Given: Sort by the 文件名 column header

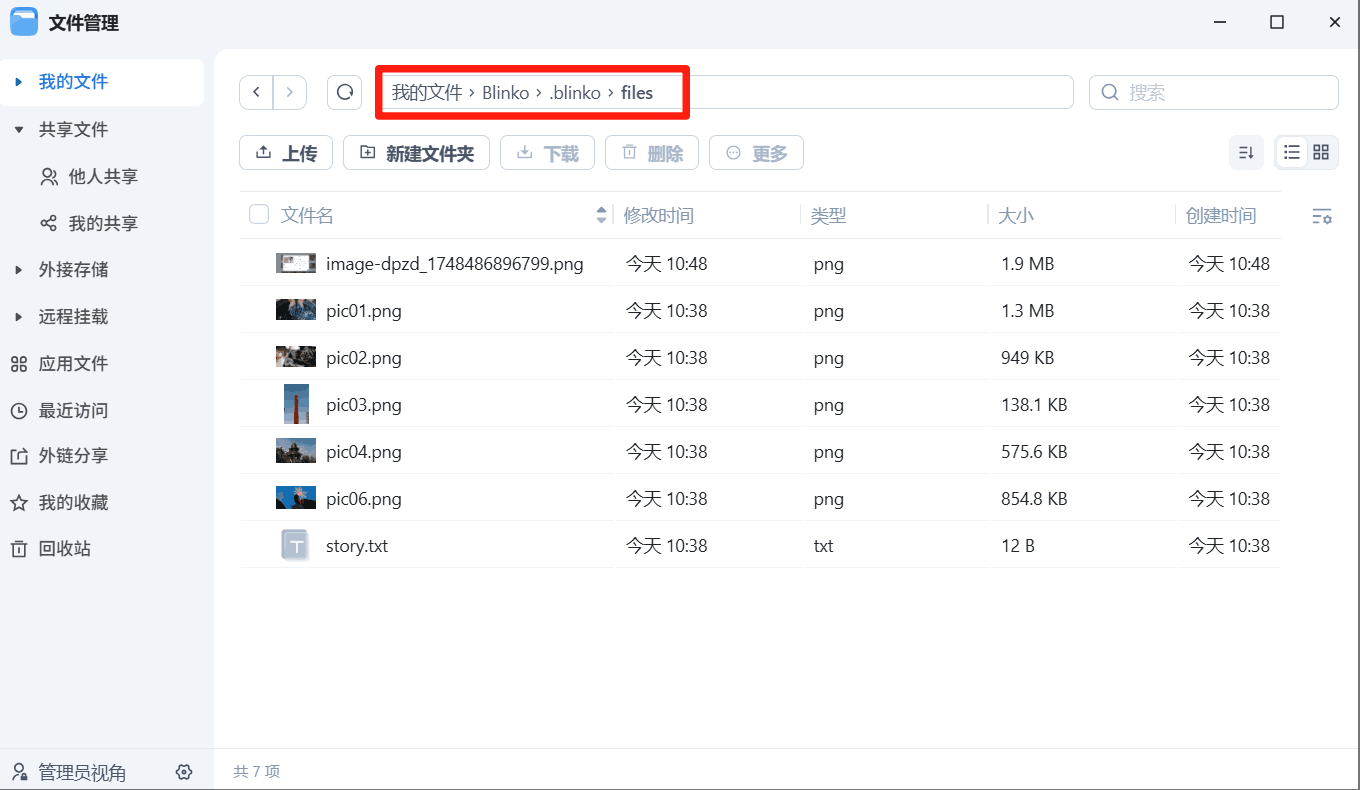Looking at the screenshot, I should point(307,215).
